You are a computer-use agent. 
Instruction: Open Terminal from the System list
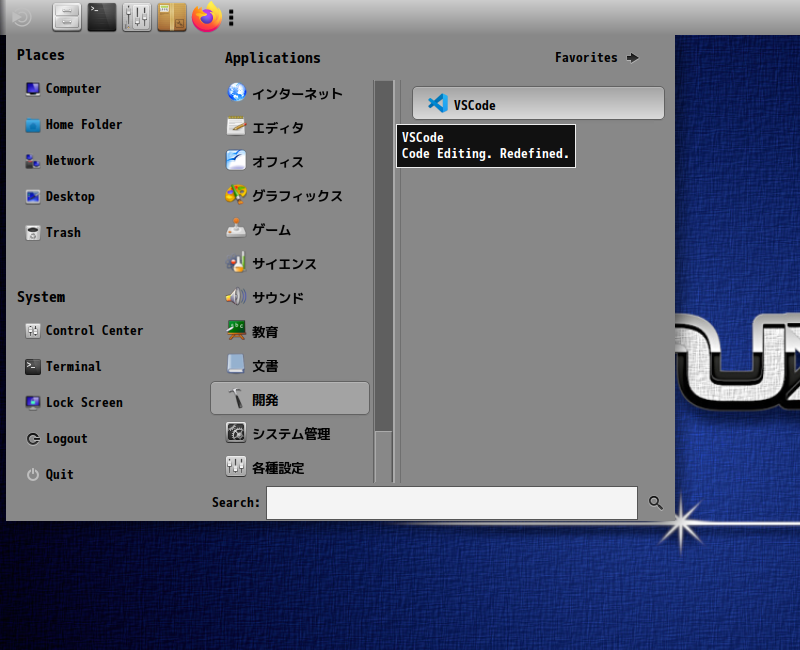click(63, 367)
